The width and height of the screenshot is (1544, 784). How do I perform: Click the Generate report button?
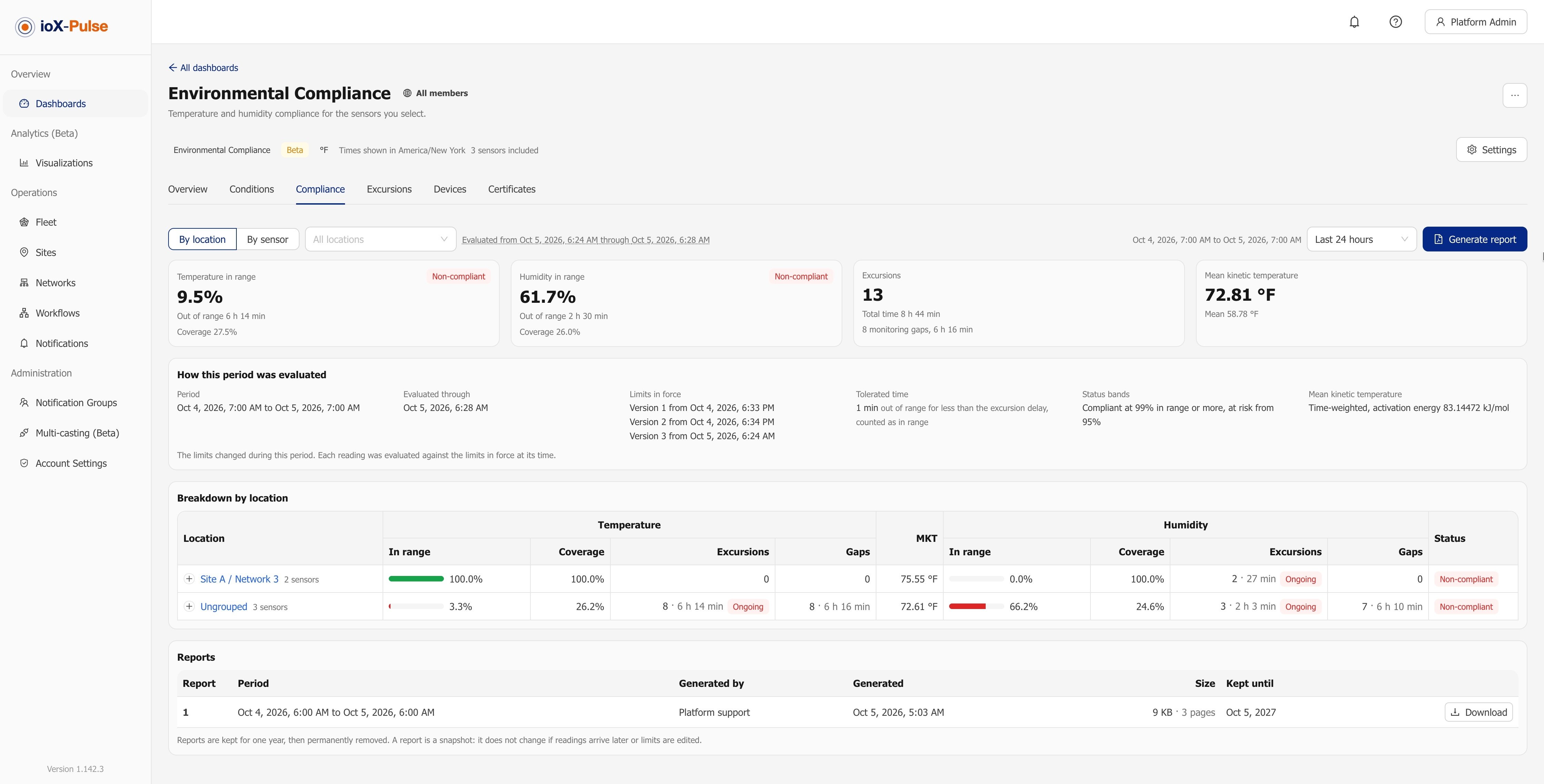coord(1474,239)
